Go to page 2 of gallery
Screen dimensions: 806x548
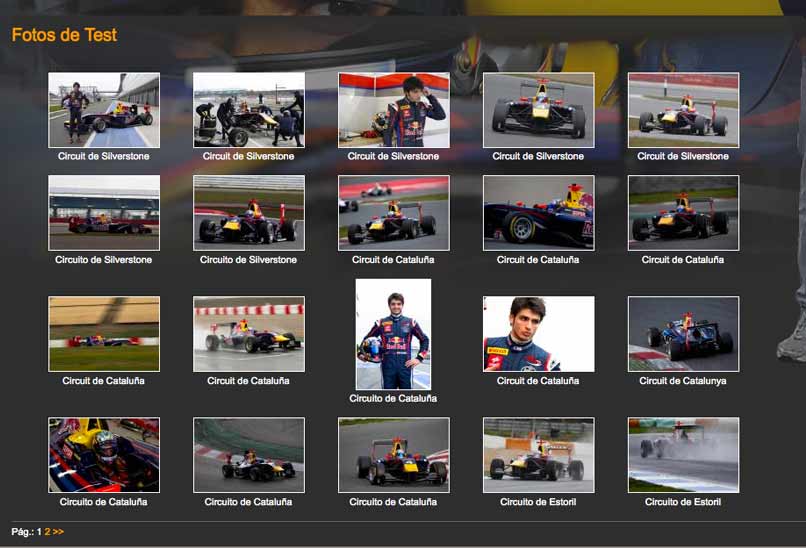pyautogui.click(x=47, y=532)
